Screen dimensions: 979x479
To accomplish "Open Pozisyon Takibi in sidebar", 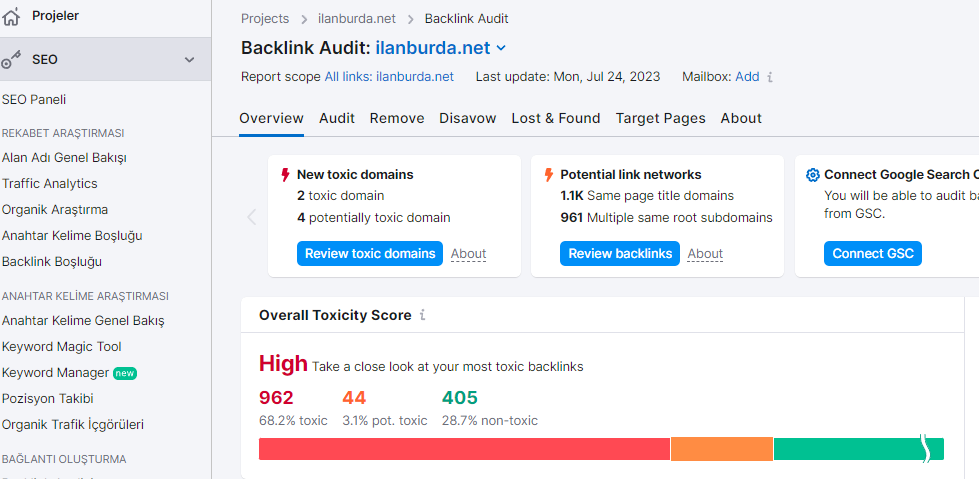I will pyautogui.click(x=47, y=398).
